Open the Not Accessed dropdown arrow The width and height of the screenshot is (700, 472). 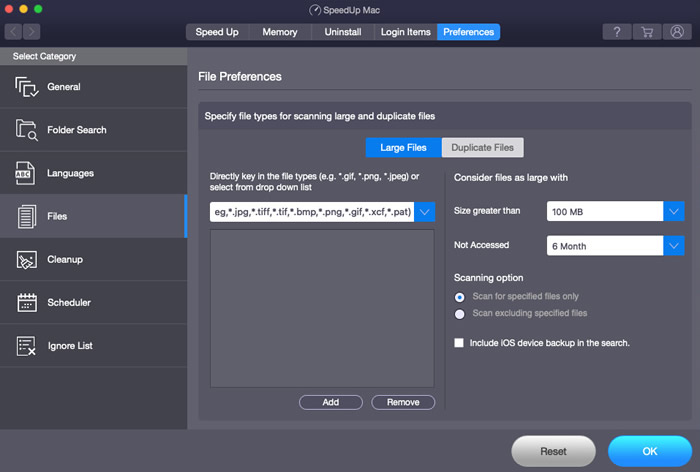(674, 246)
